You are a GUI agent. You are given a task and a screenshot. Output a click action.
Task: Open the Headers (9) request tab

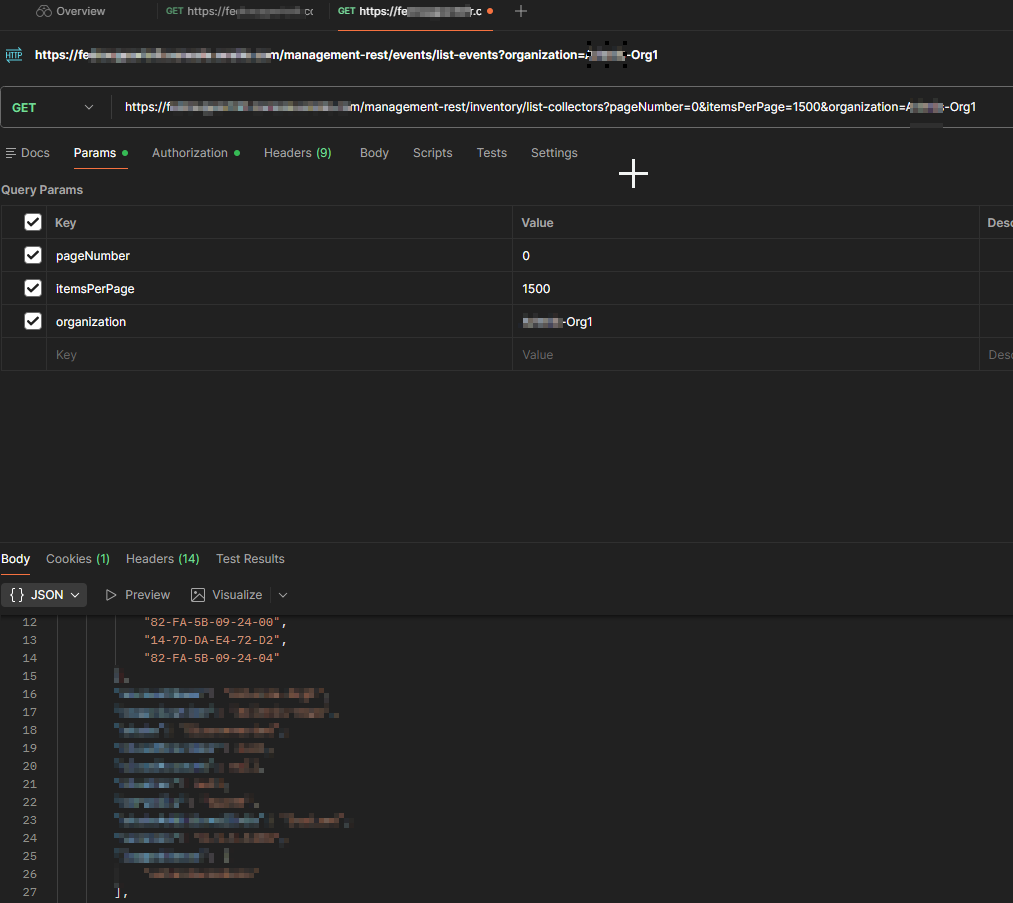[x=297, y=153]
